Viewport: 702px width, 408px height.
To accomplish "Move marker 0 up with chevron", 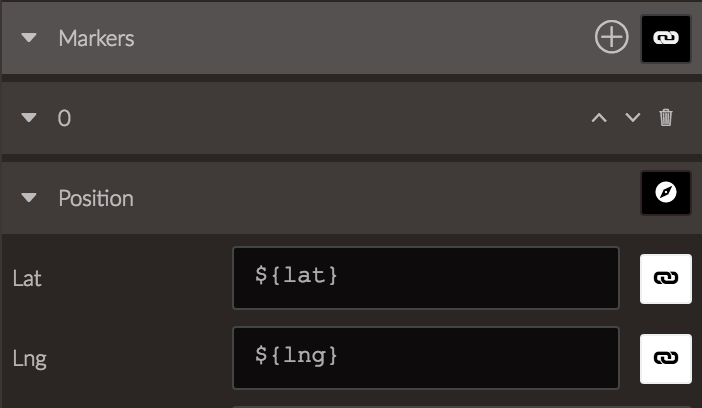I will [x=599, y=118].
